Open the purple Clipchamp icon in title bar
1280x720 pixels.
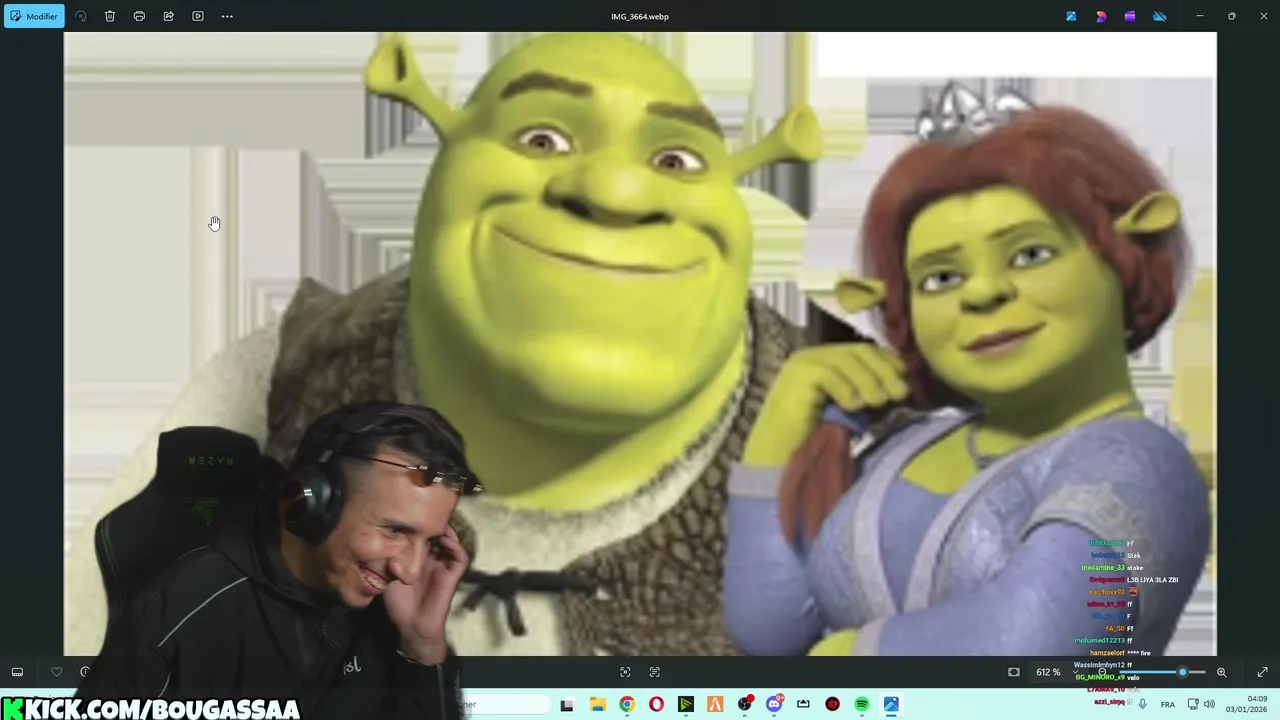coord(1130,16)
